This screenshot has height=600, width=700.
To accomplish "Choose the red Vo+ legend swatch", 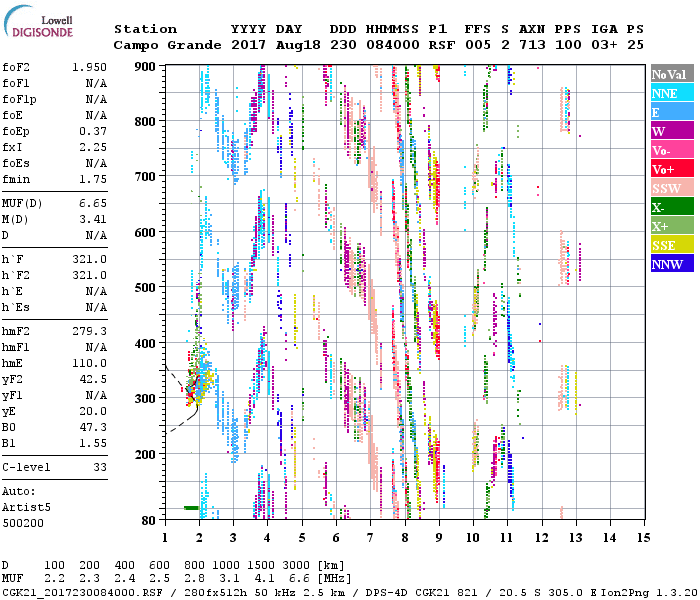I will coord(671,169).
